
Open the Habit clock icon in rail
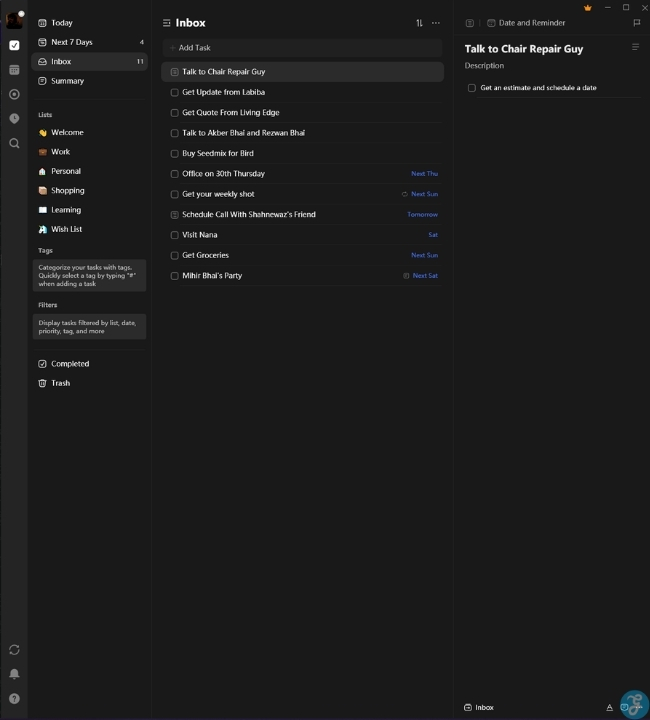14,118
